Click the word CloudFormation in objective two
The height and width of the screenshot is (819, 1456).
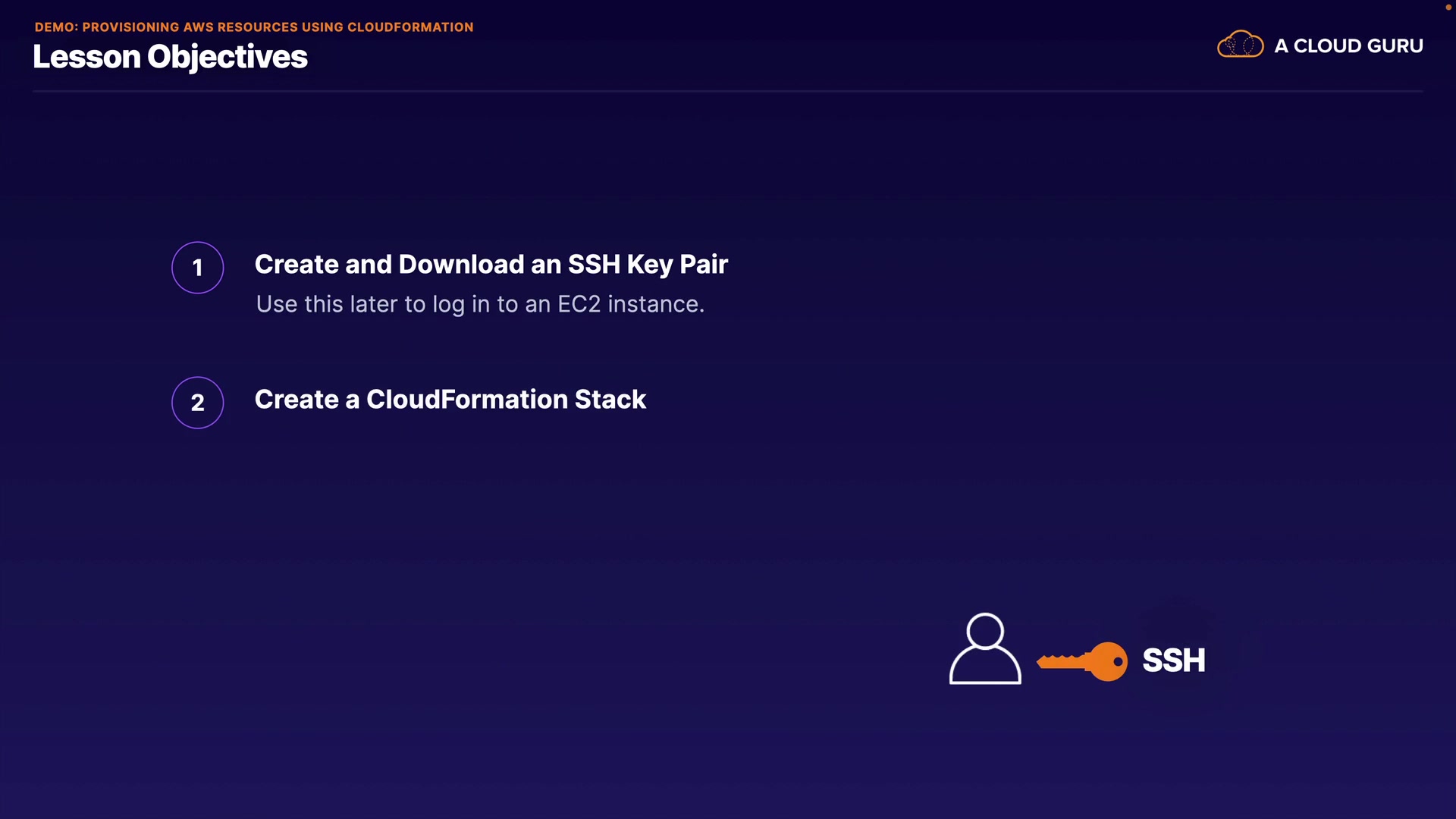(466, 400)
